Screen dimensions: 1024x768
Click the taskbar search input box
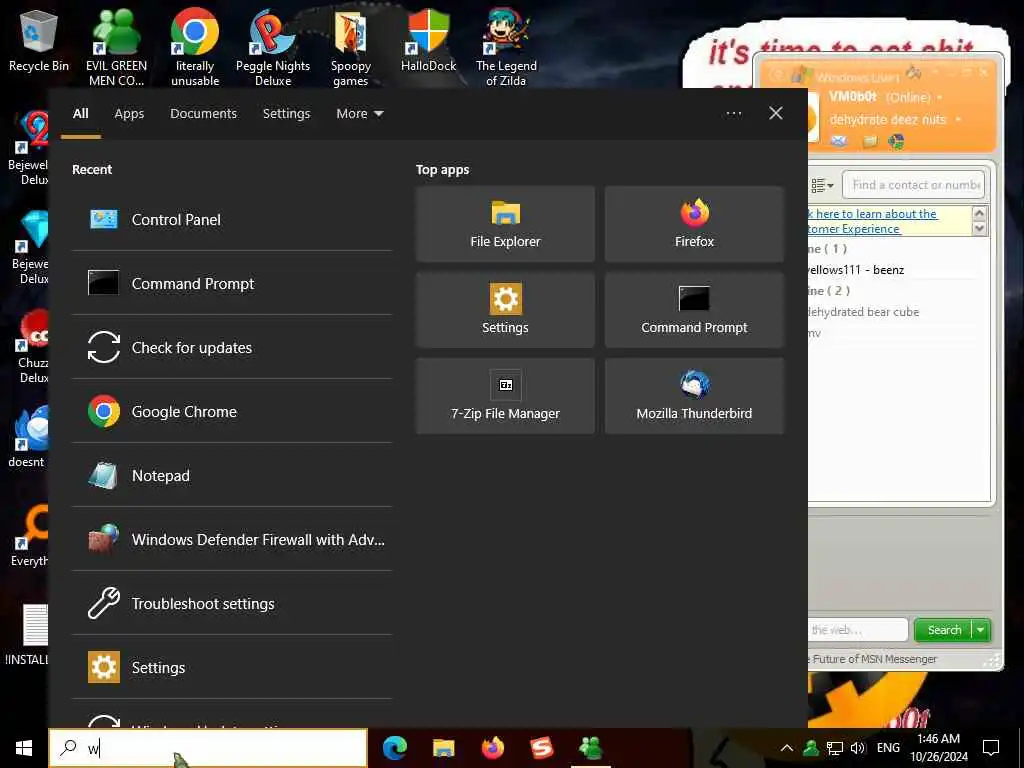pyautogui.click(x=208, y=748)
